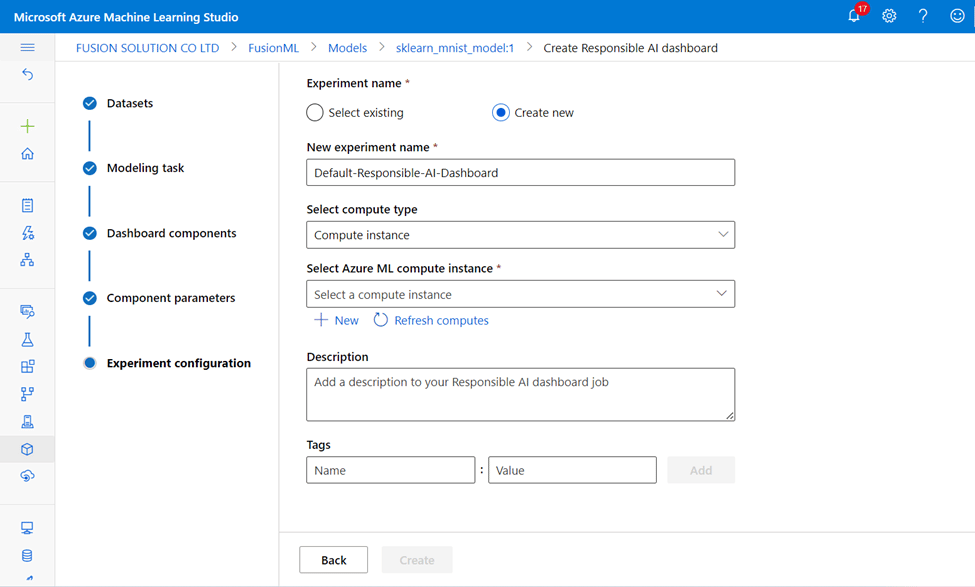Viewport: 975px width, 587px height.
Task: Open the Designer hierarchy icon
Action: 27,260
